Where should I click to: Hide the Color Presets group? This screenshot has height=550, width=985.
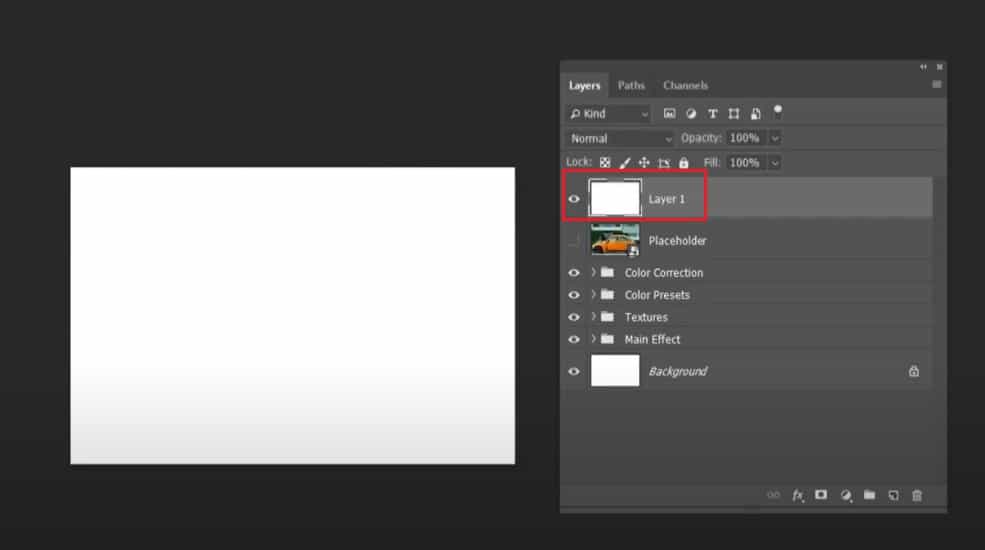574,295
